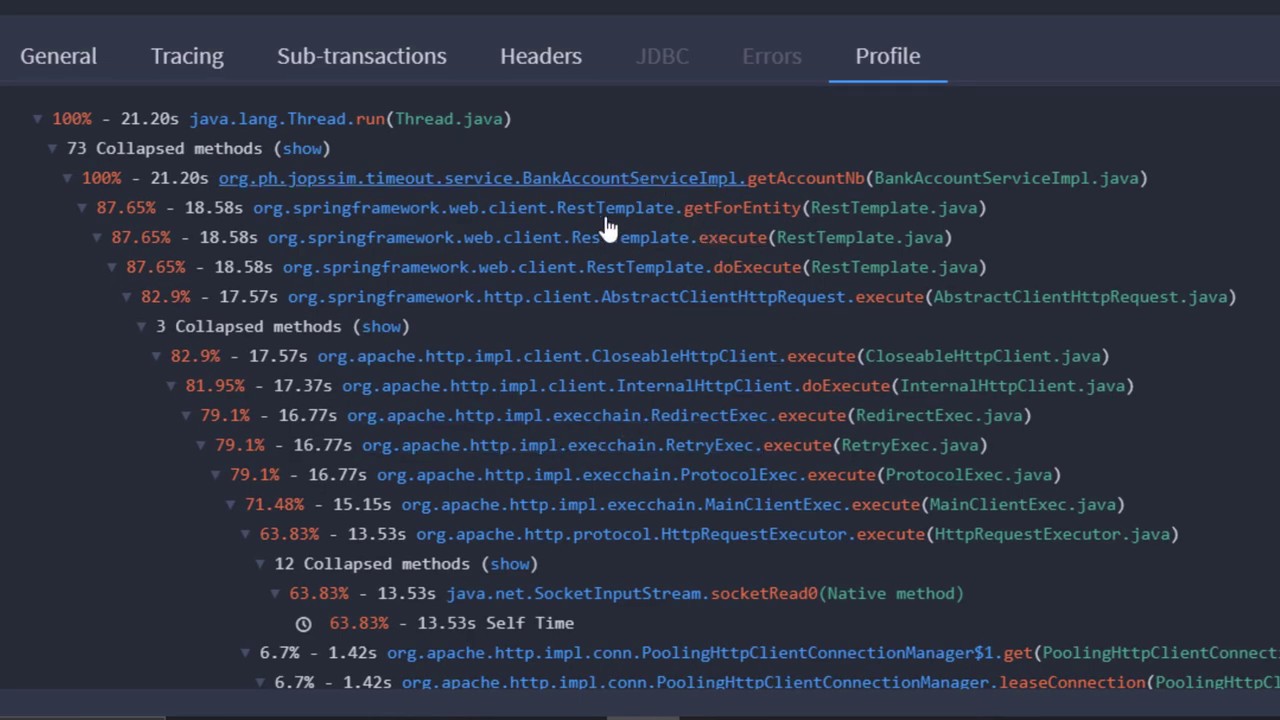Click the active Profile tab

888,56
